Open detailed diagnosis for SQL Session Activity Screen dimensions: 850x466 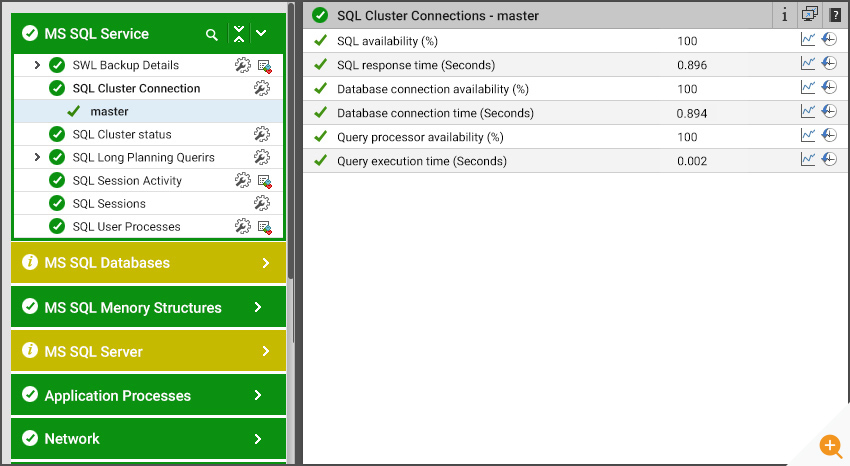(x=265, y=182)
